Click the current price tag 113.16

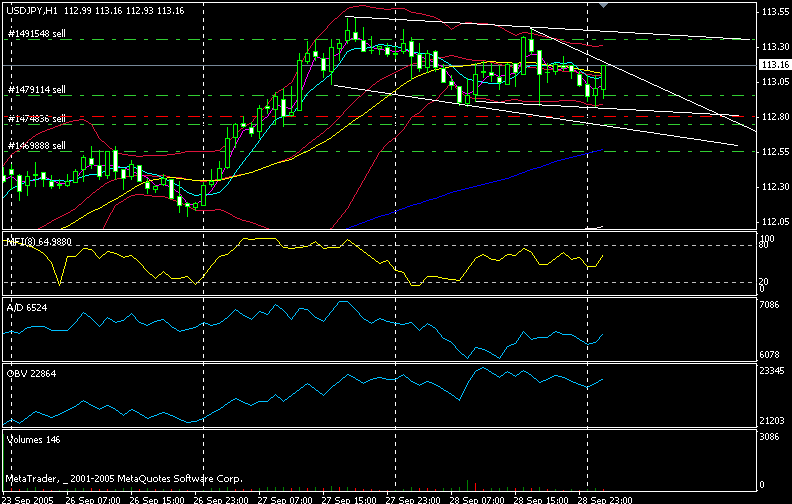[770, 65]
